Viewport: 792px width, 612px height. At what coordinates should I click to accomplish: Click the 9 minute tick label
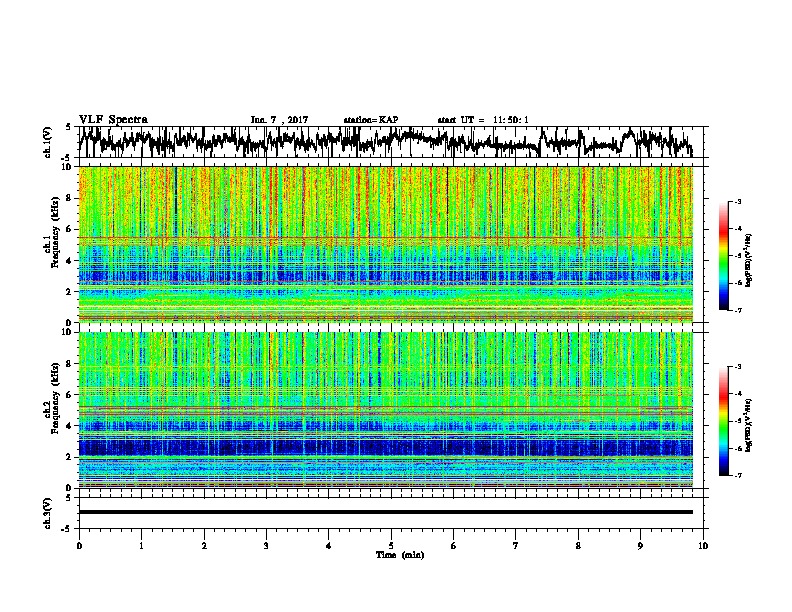tap(640, 545)
